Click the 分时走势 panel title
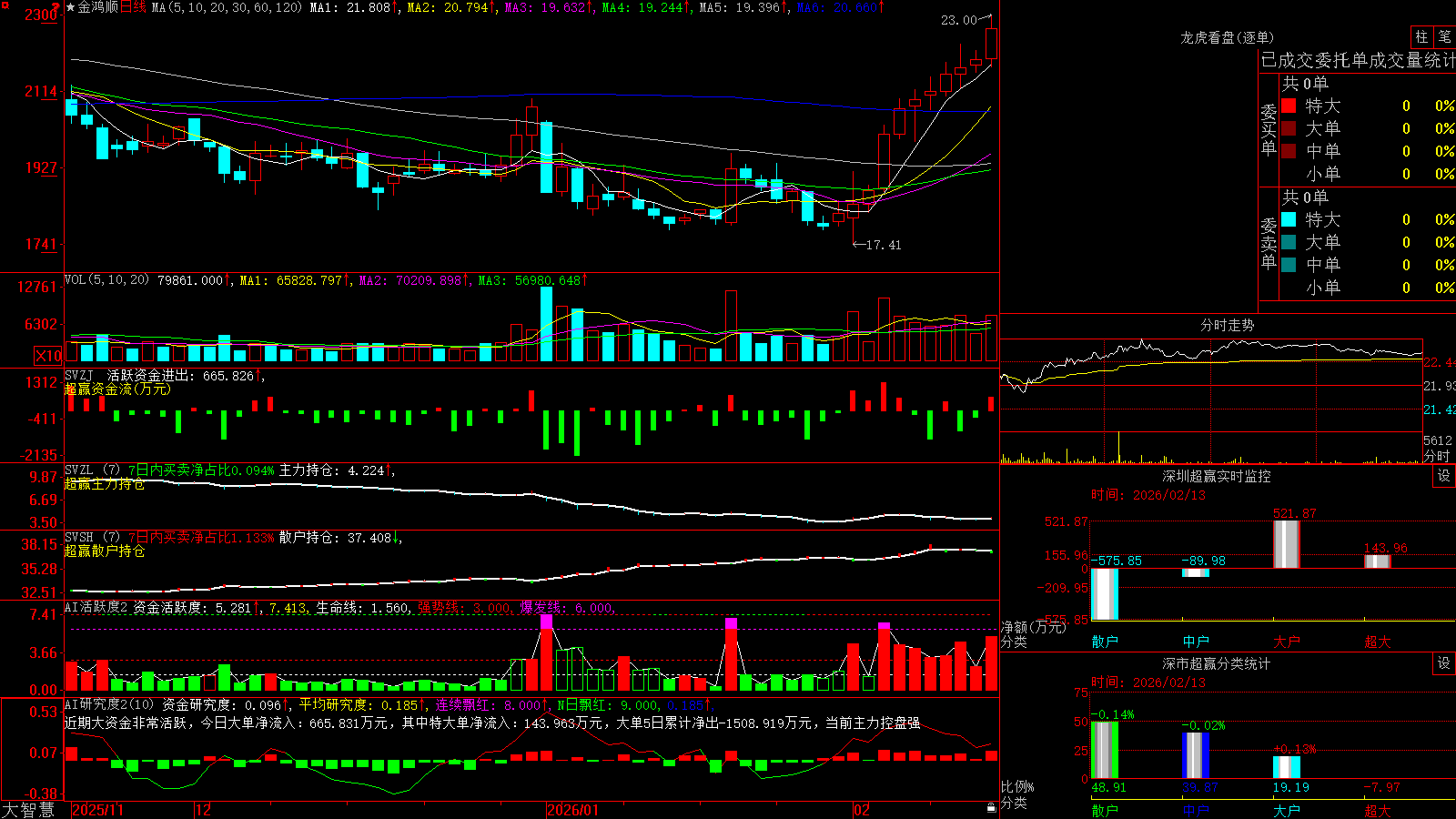 1227,325
